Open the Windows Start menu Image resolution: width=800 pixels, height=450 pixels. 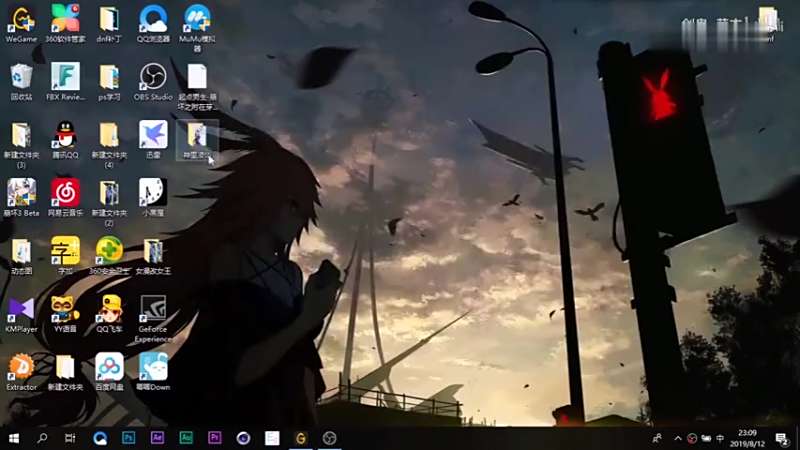point(14,438)
